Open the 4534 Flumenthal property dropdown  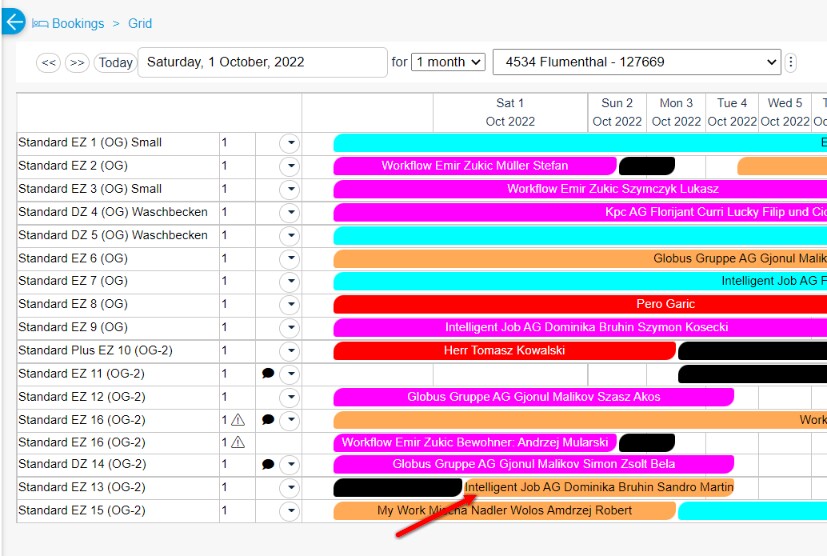pyautogui.click(x=637, y=62)
